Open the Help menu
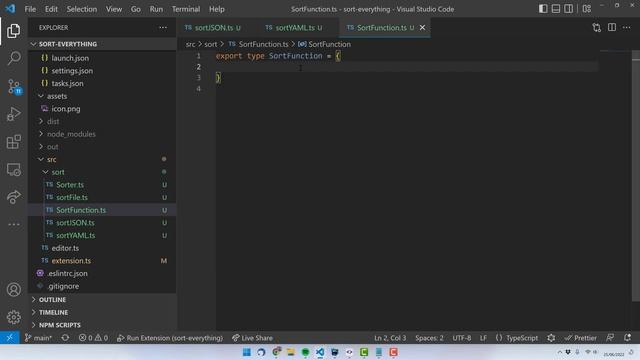The height and width of the screenshot is (360, 640). (x=217, y=9)
